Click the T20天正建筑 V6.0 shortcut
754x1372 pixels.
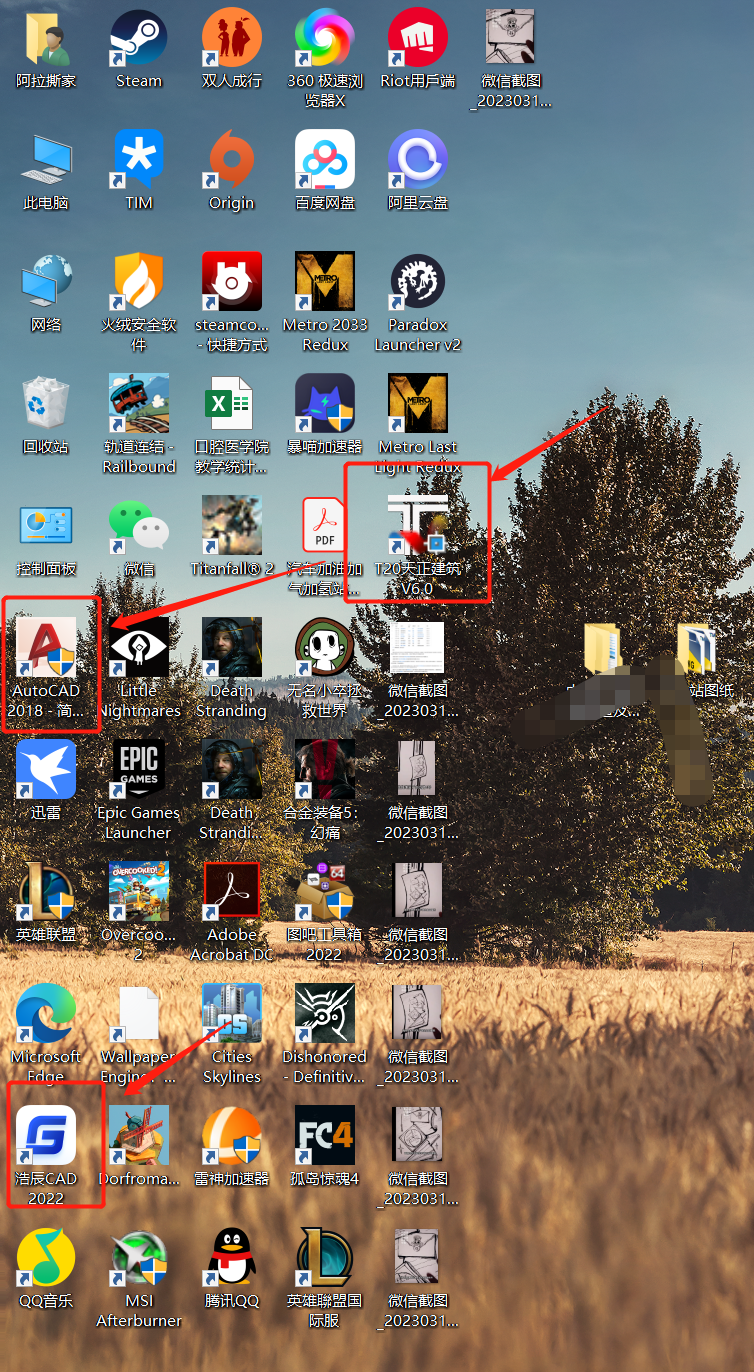pos(418,526)
